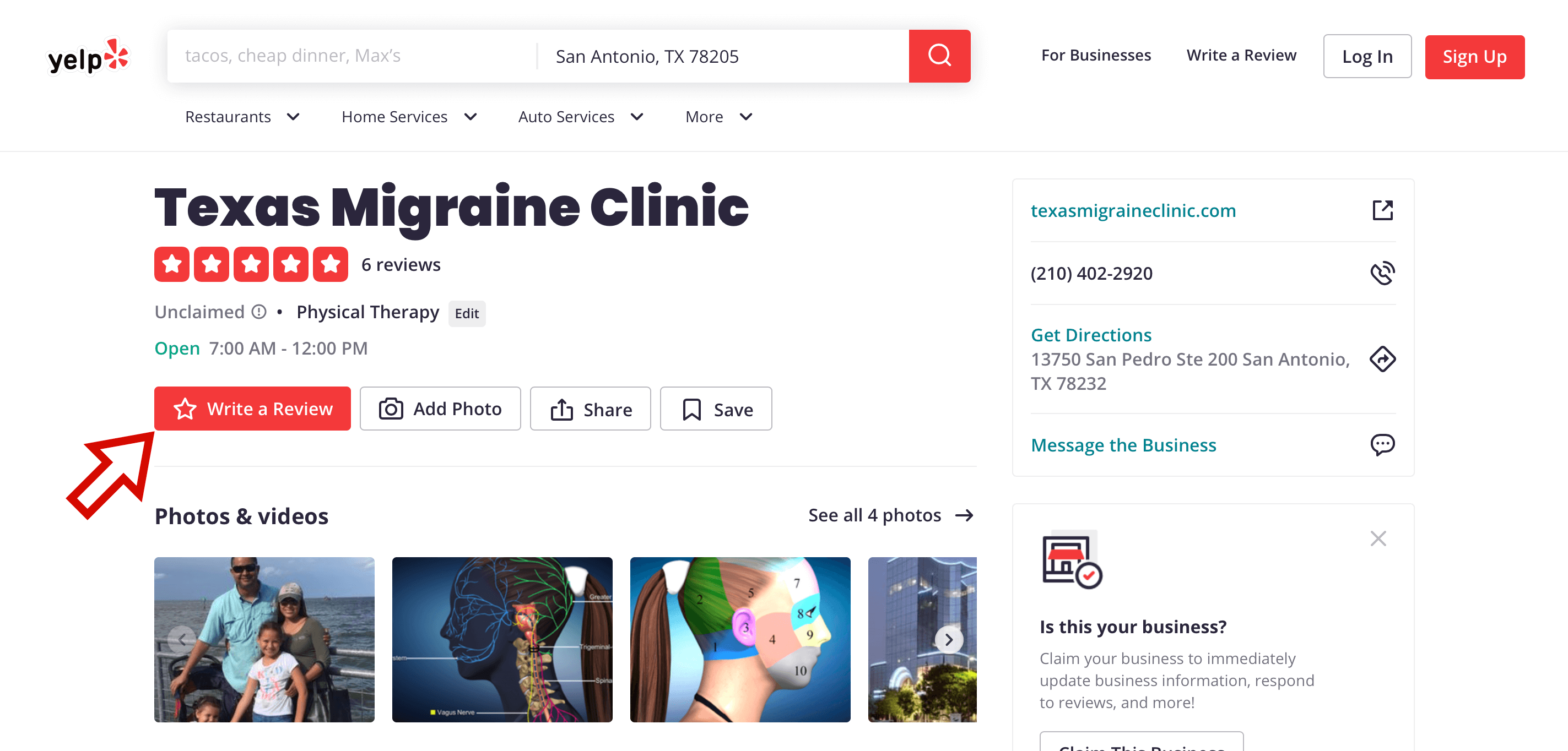The height and width of the screenshot is (751, 1568).
Task: Click the Add Photo button
Action: click(x=440, y=409)
